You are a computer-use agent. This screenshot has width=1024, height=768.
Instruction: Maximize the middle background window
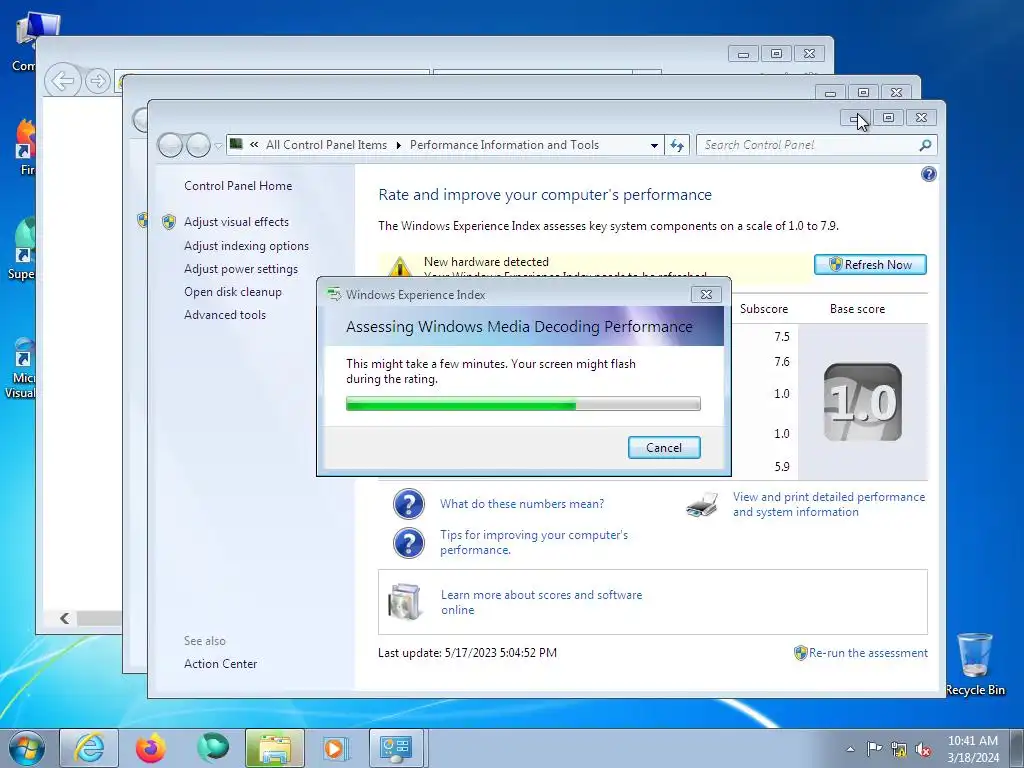[863, 93]
